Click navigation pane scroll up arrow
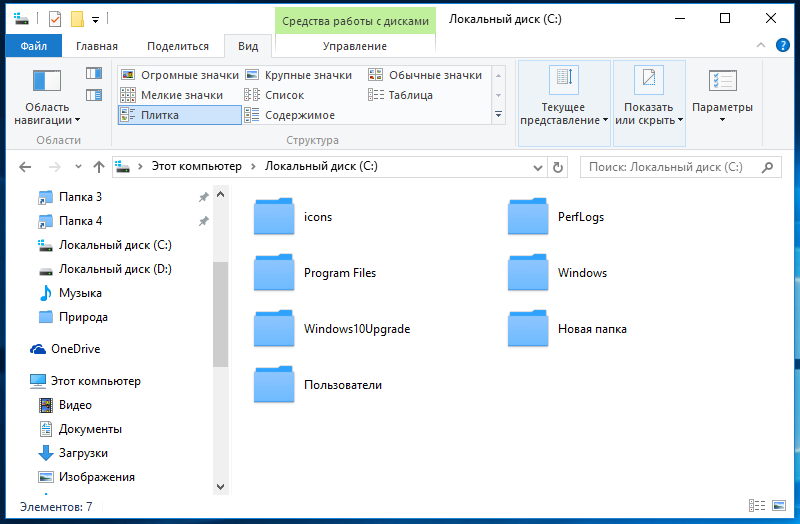Image resolution: width=800 pixels, height=524 pixels. click(220, 194)
